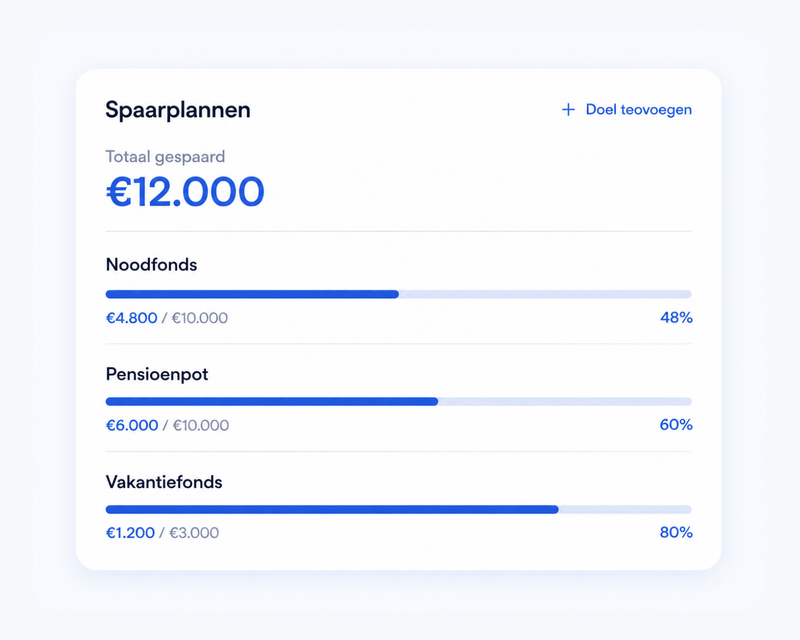800x640 pixels.
Task: Select the Spaarplannen heading
Action: 178,110
